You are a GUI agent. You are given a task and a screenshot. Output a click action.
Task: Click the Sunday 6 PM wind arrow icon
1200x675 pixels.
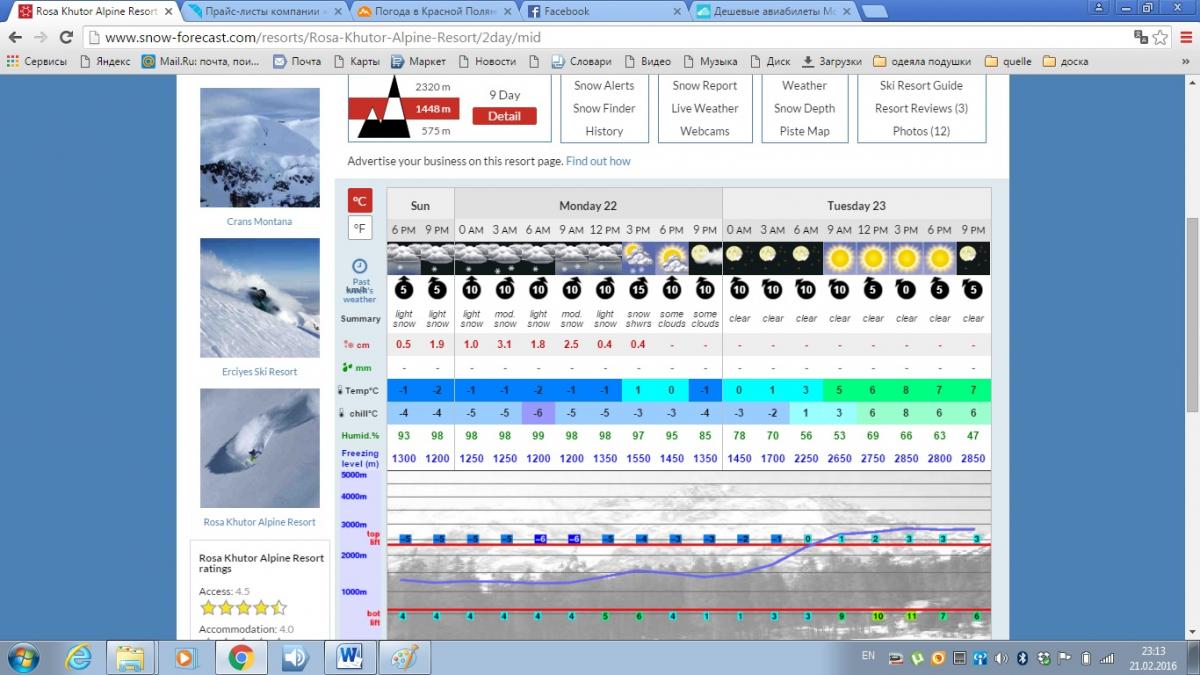pos(404,289)
